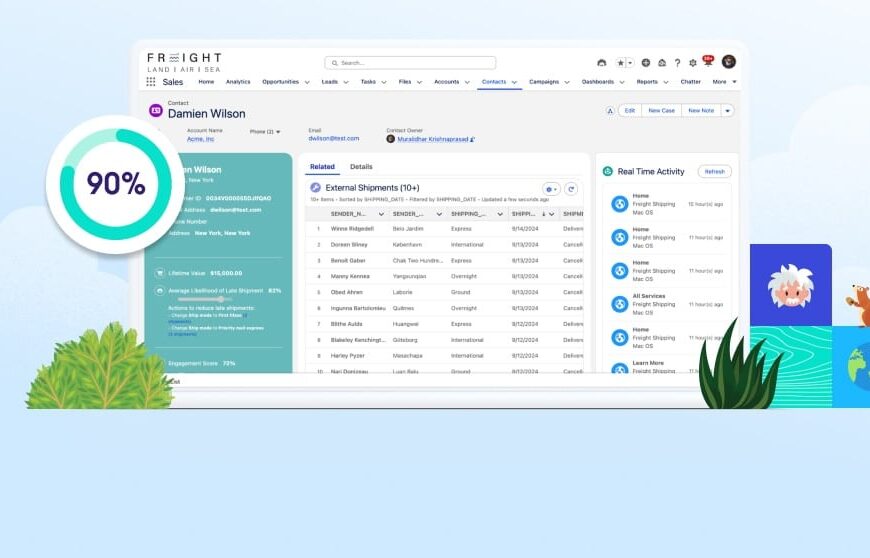This screenshot has height=558, width=870.
Task: Open the More navigation dropdown
Action: pos(725,82)
